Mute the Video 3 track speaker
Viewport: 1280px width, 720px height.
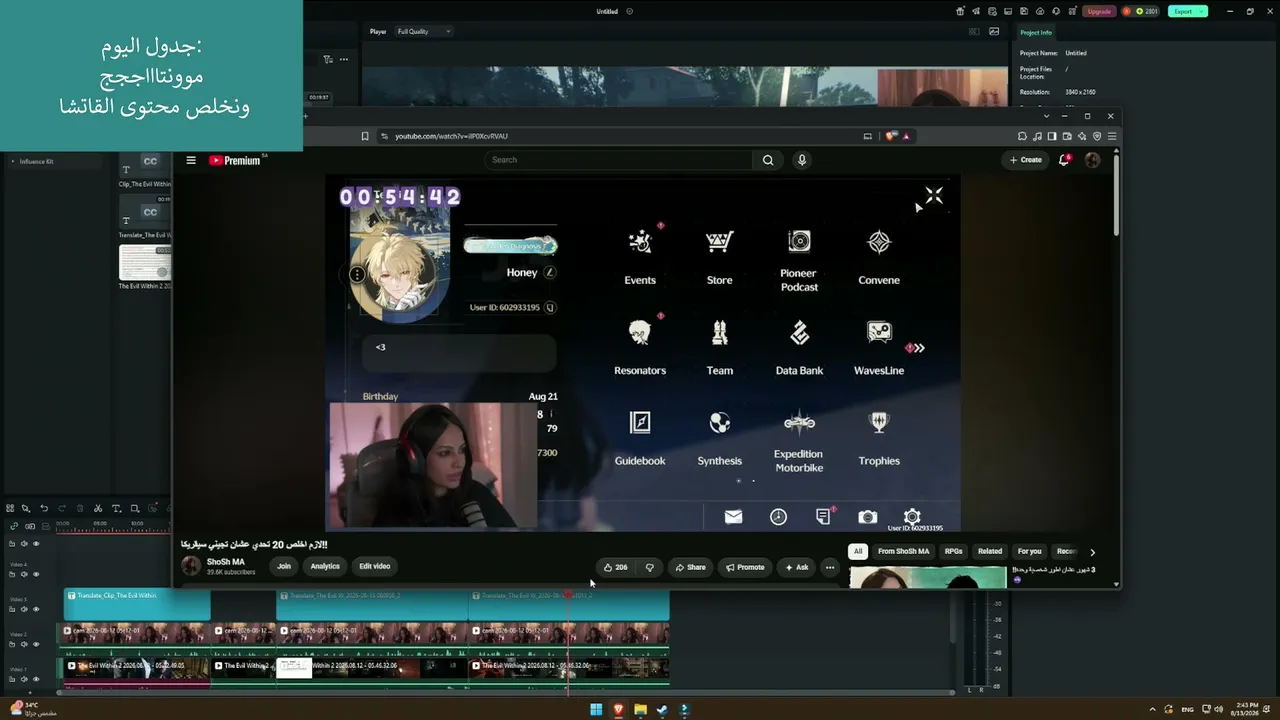(x=24, y=609)
